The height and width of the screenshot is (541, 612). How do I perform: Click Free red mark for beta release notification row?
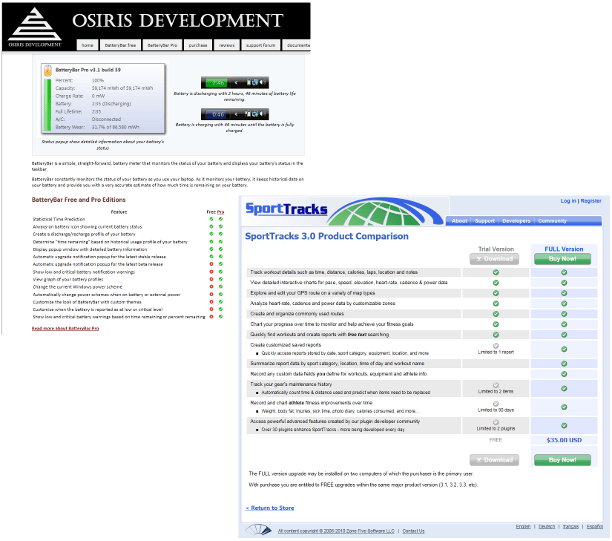[212, 264]
